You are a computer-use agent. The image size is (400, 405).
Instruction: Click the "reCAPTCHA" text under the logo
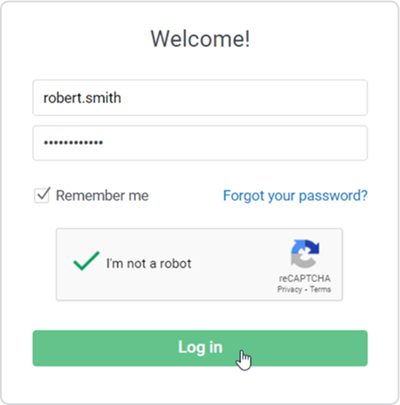tap(305, 278)
